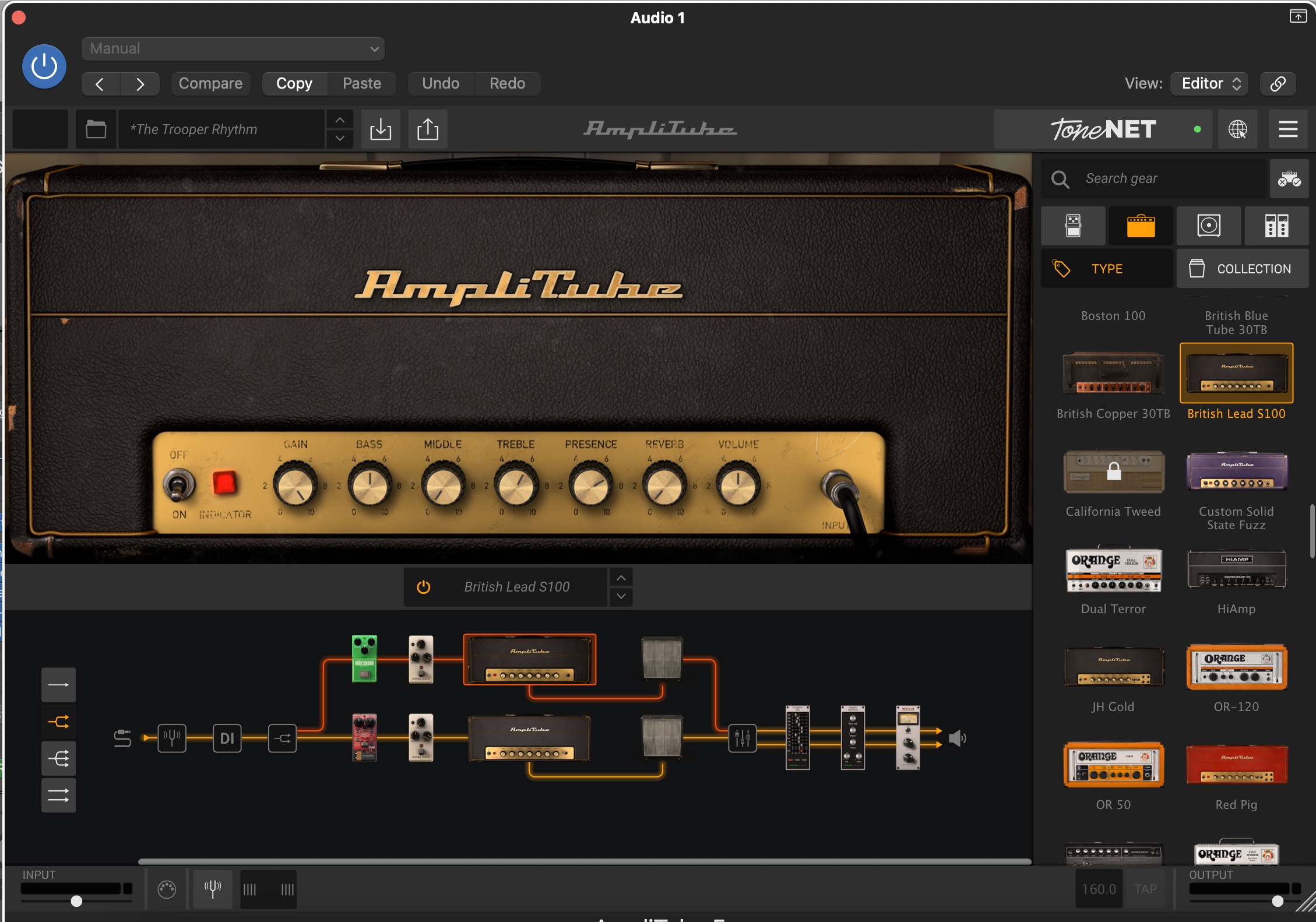
Task: Select next preset with down arrow
Action: [x=340, y=139]
